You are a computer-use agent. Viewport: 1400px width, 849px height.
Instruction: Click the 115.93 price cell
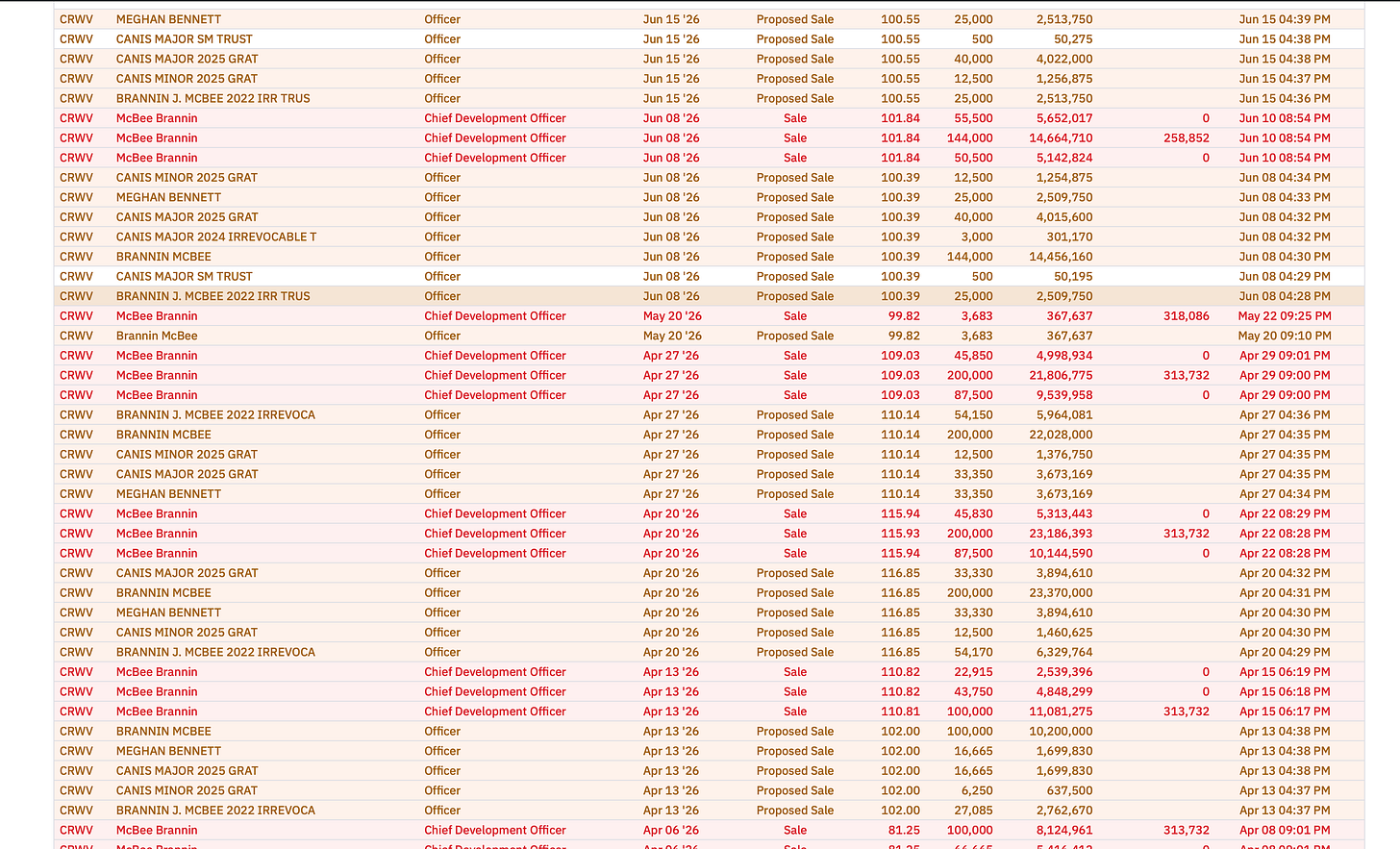(900, 534)
